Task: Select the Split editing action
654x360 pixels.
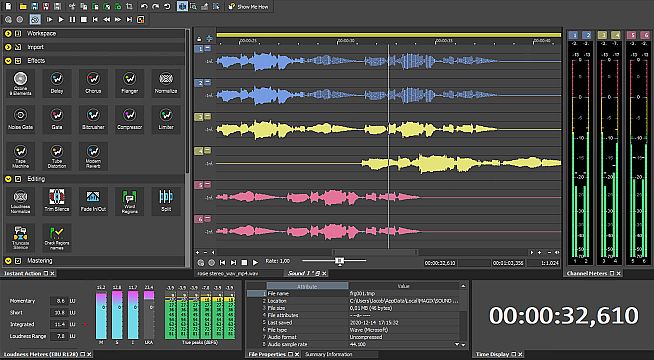Action: [166, 201]
